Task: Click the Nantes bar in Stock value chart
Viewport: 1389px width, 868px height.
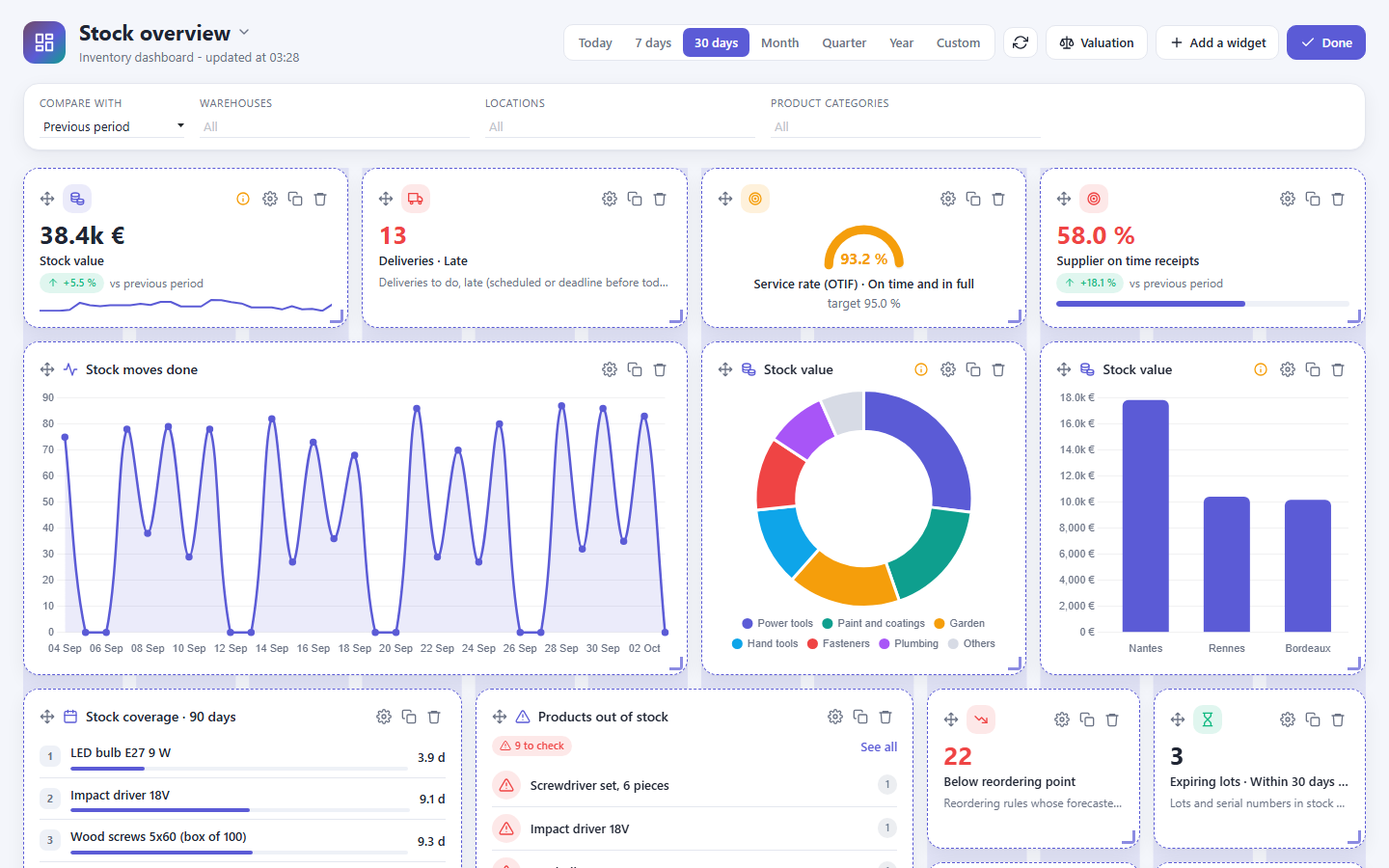Action: tap(1146, 516)
